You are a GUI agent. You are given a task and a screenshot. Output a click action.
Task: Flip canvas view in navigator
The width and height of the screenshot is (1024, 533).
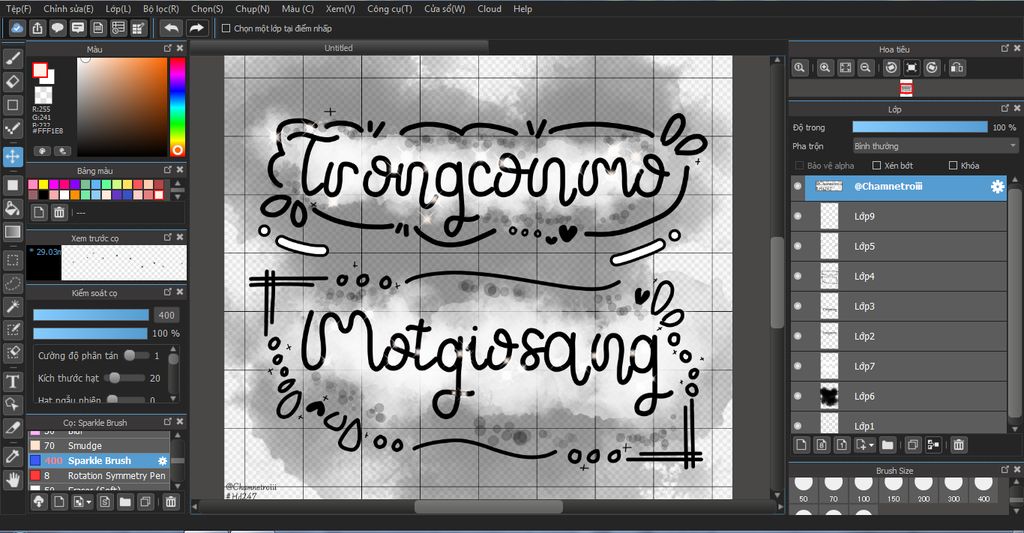[957, 67]
